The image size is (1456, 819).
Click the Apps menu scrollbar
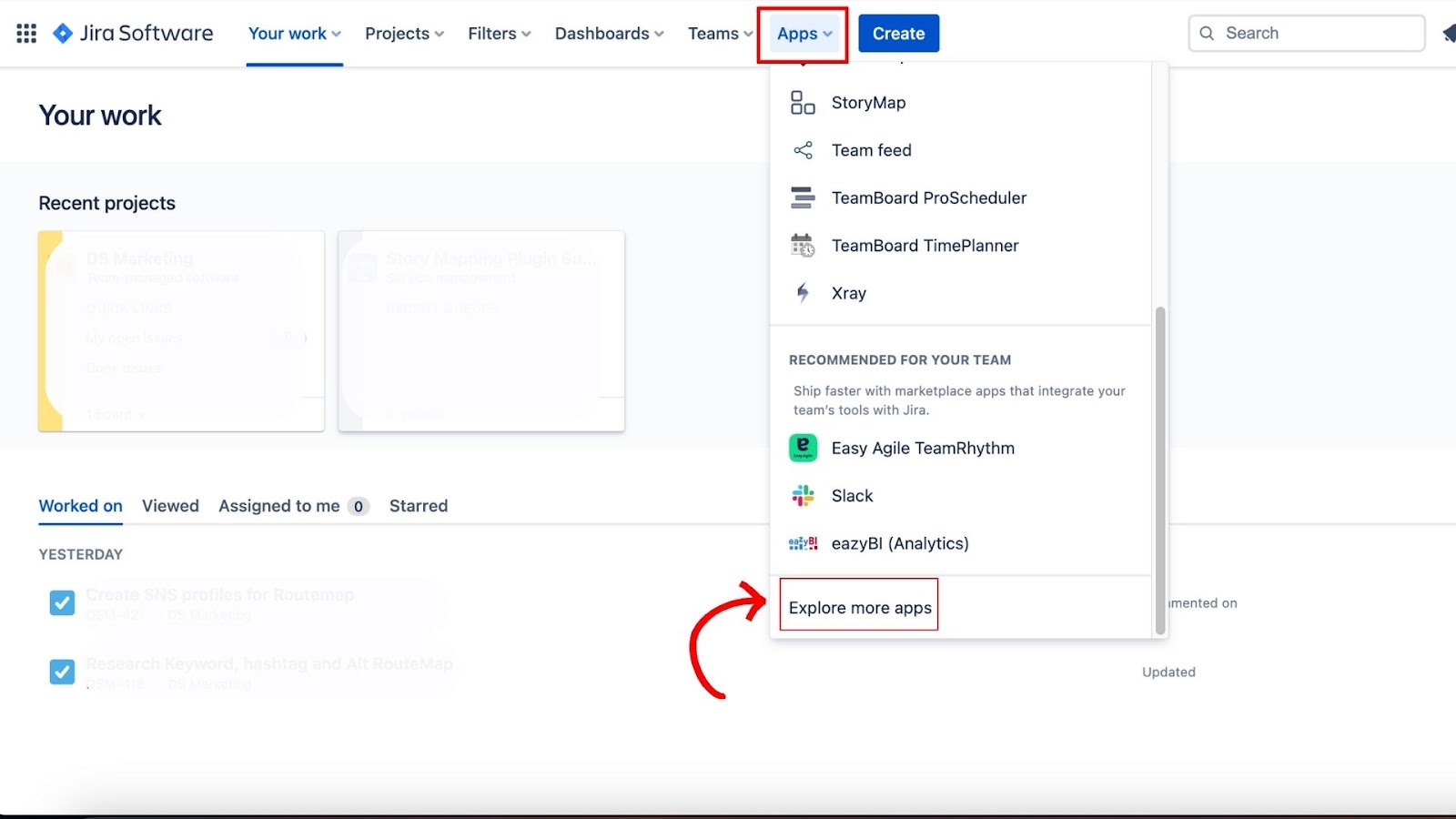point(1160,470)
